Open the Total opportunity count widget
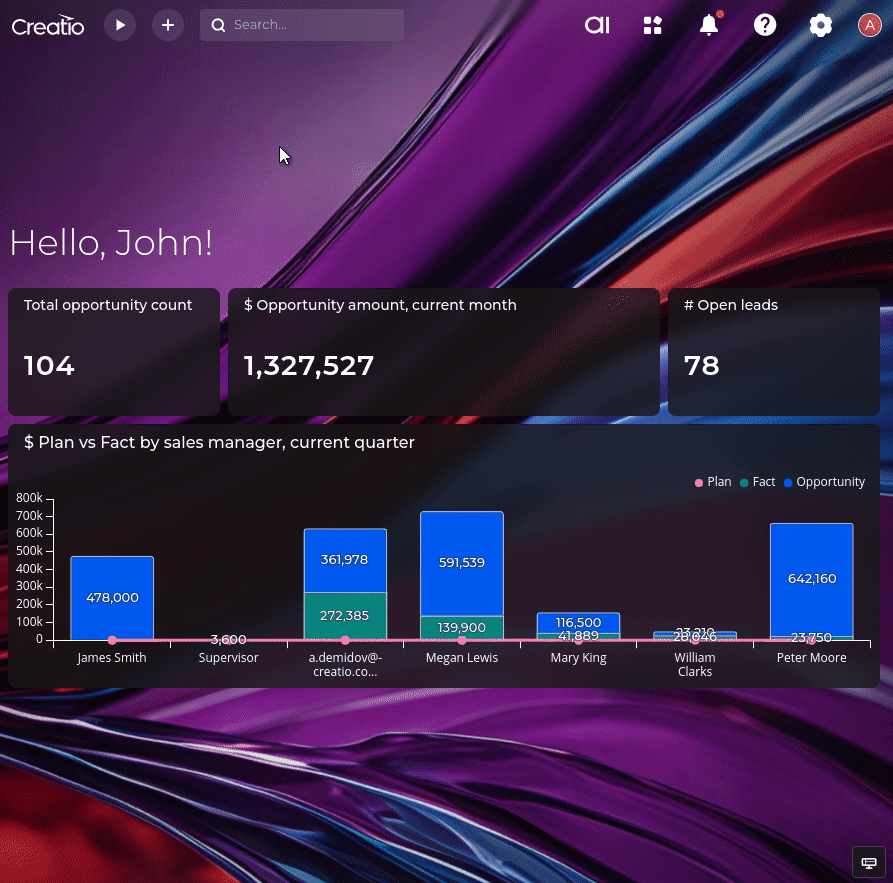Image resolution: width=893 pixels, height=883 pixels. point(114,351)
